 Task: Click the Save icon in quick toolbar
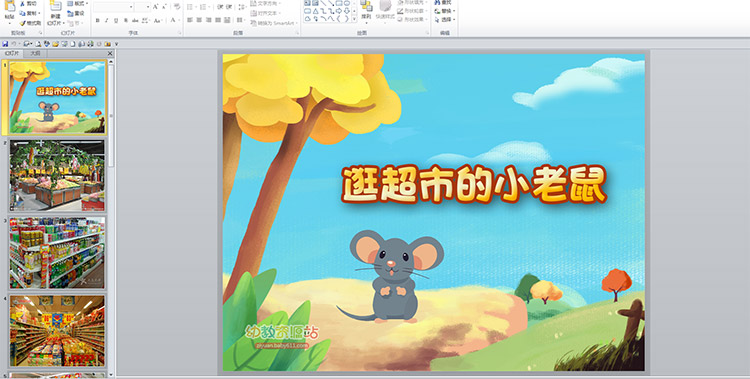click(x=5, y=44)
